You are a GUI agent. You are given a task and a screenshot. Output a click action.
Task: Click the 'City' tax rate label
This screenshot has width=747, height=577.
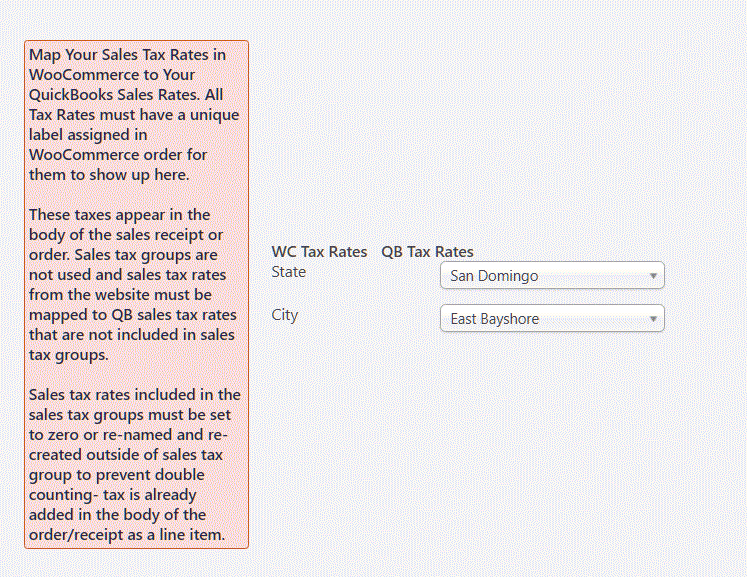click(285, 315)
